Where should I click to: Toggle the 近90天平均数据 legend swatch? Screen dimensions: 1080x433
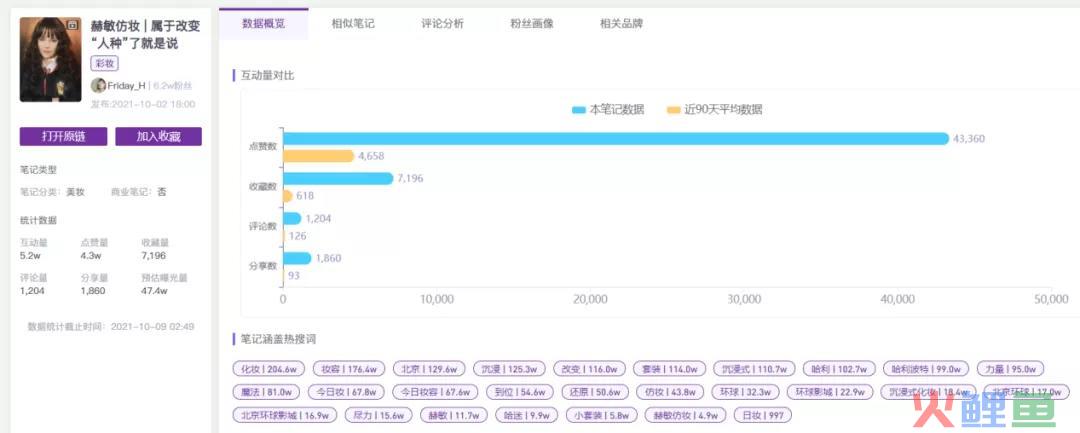[673, 109]
